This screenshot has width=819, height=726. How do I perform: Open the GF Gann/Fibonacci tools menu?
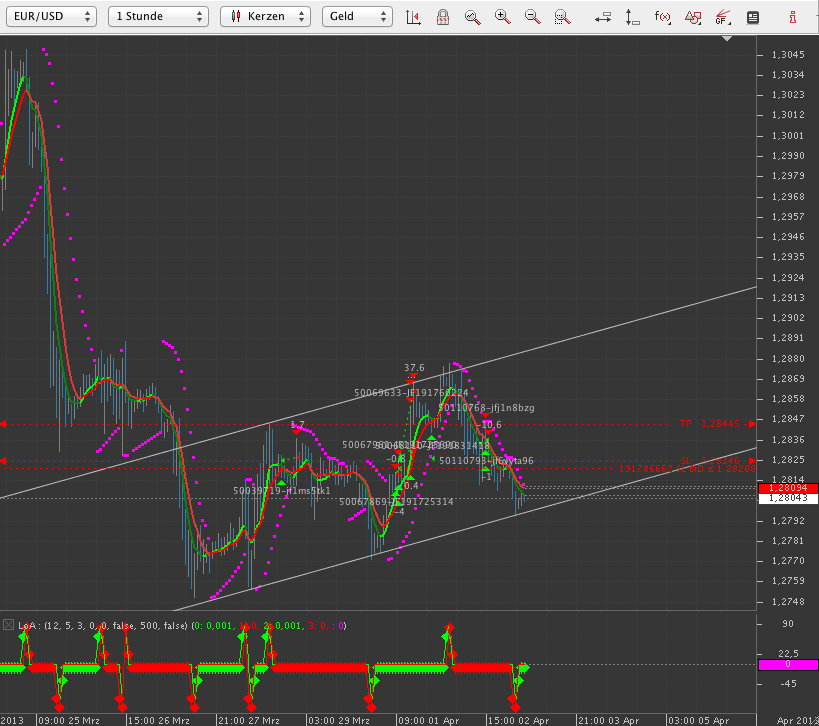pyautogui.click(x=723, y=17)
